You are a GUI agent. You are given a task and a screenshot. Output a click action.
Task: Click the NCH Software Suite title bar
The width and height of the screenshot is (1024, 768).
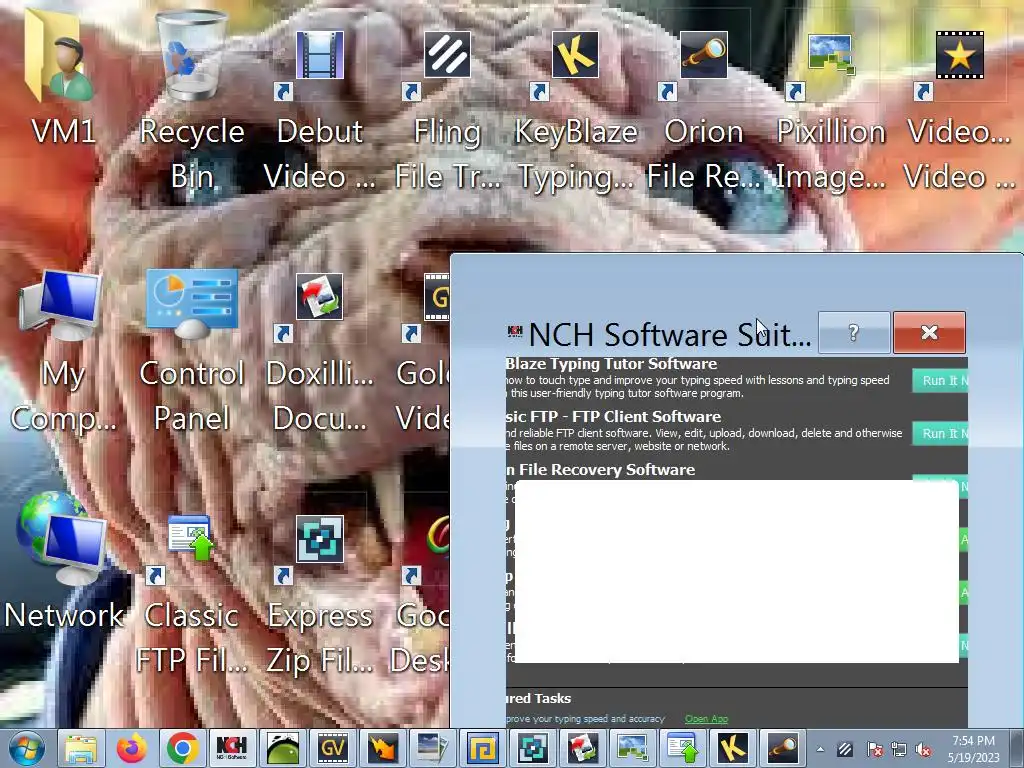click(660, 334)
